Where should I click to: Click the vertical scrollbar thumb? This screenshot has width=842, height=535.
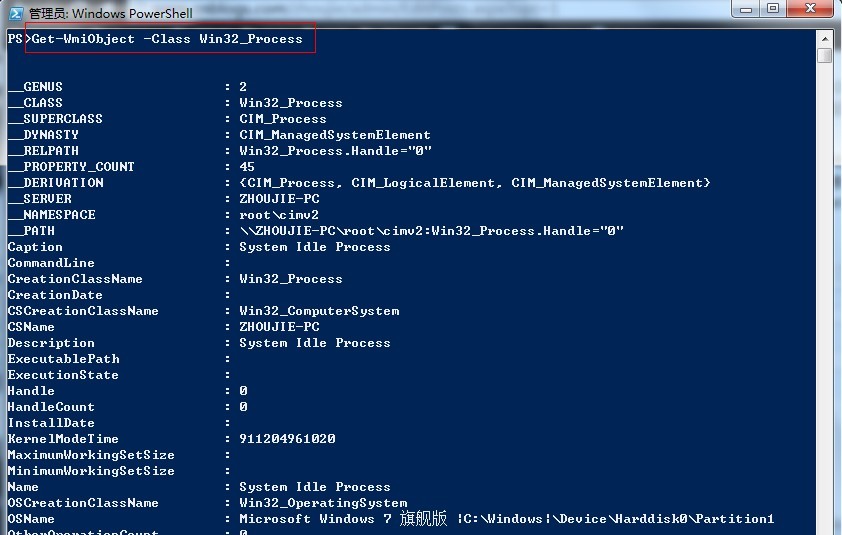coord(824,55)
